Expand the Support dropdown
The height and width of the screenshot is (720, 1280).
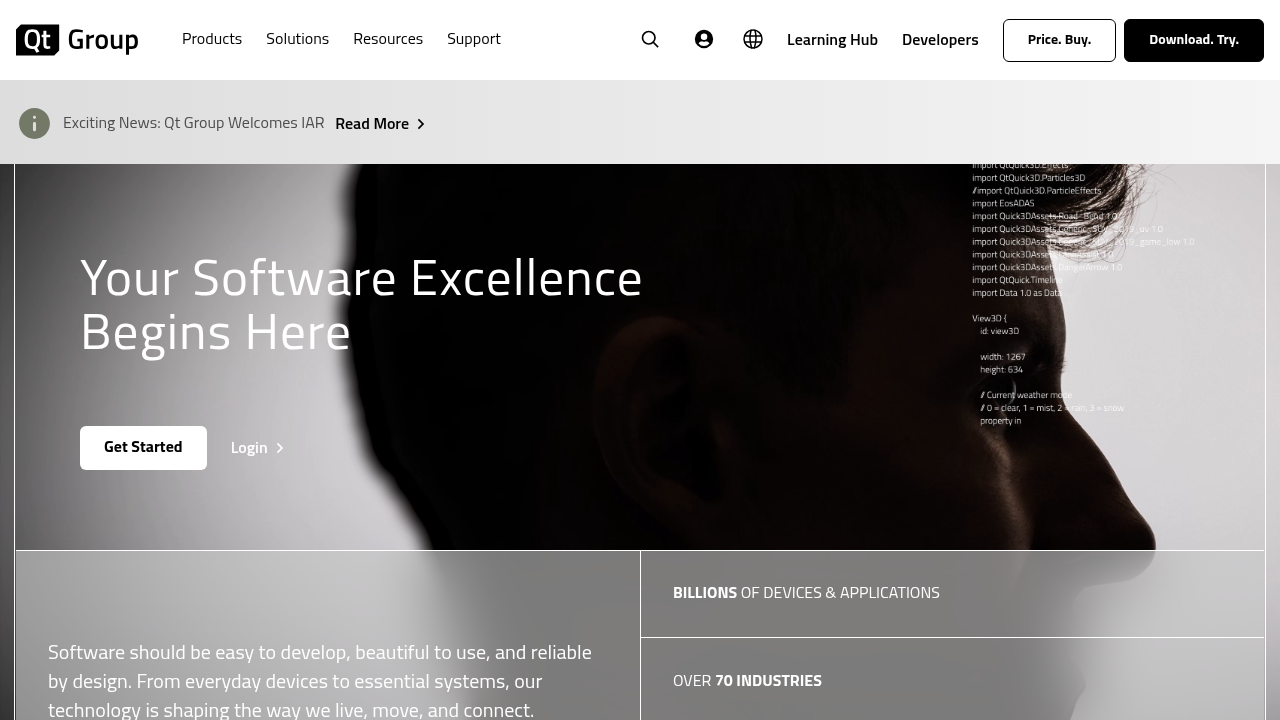[x=474, y=39]
